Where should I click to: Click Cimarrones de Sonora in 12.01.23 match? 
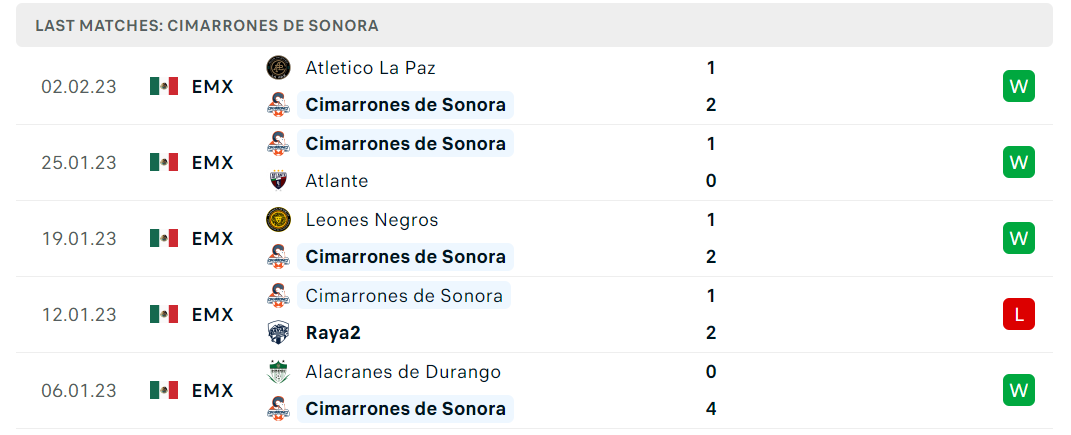(x=404, y=296)
